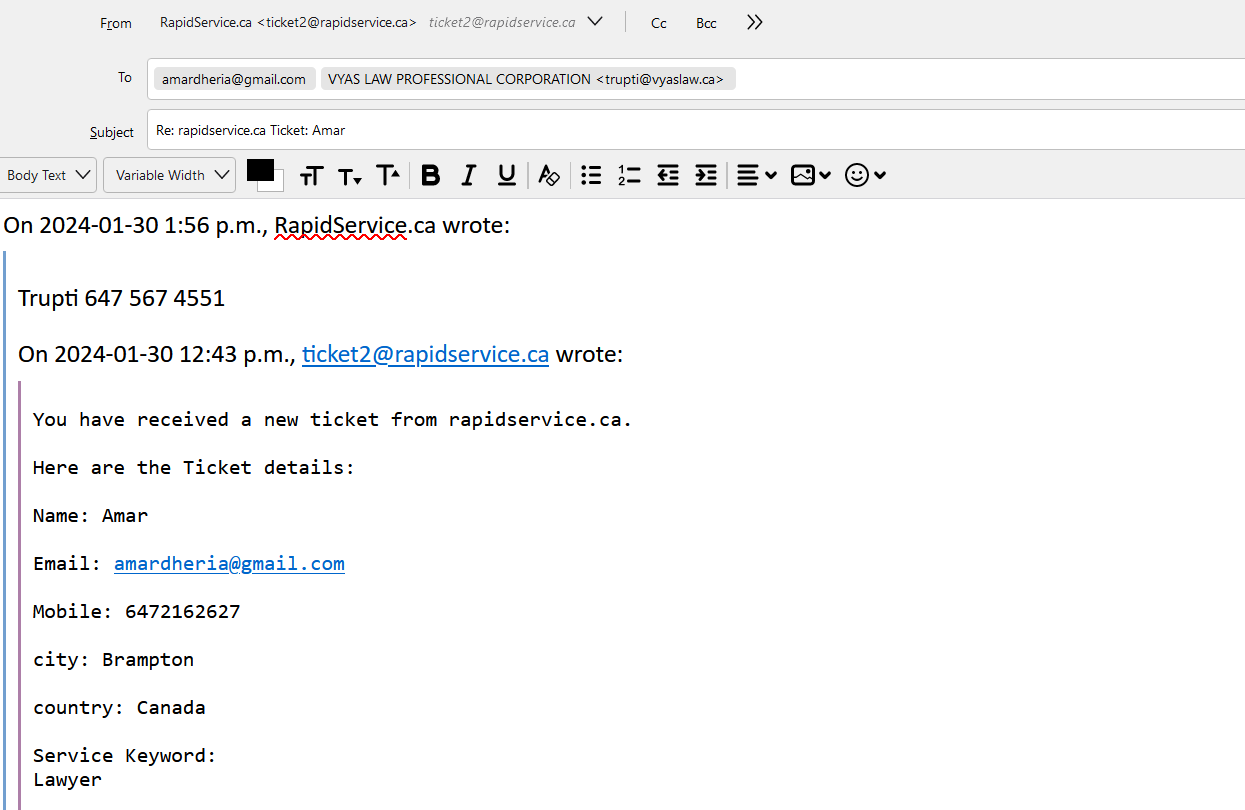
Task: Open the Variable Width font dropdown
Action: click(x=169, y=175)
